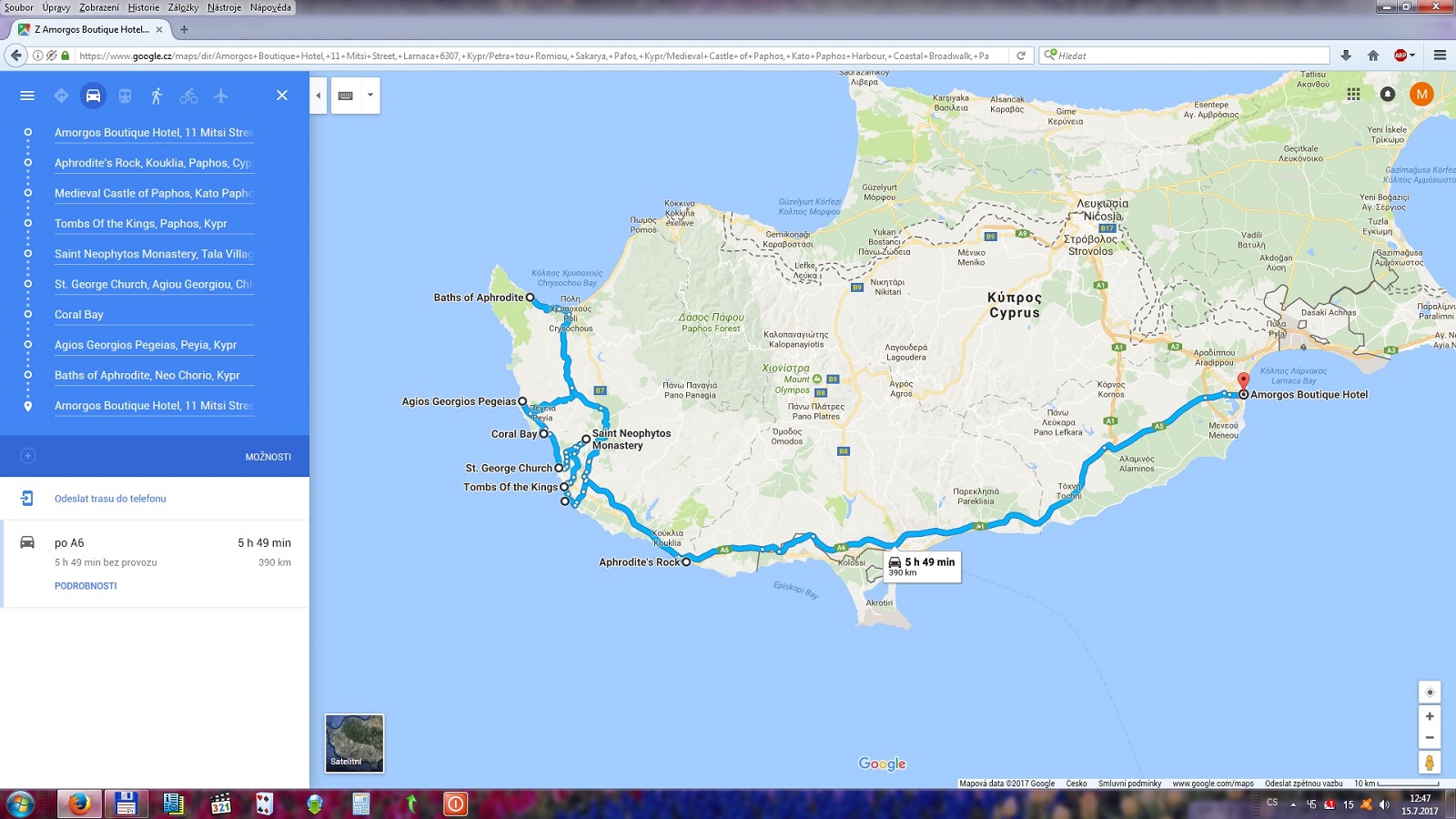
Task: Open the Soubor menu
Action: (x=18, y=7)
